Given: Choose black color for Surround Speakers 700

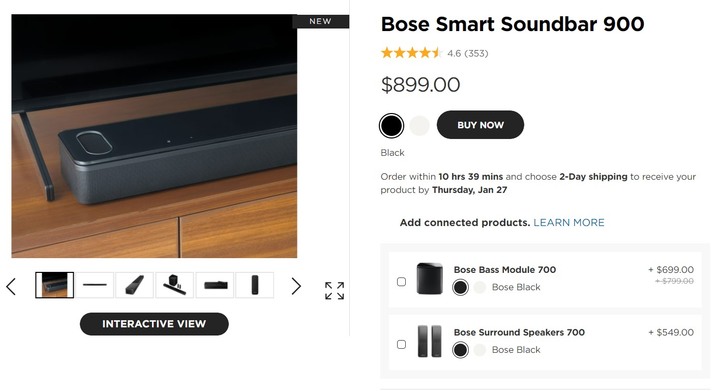Looking at the screenshot, I should [x=460, y=350].
